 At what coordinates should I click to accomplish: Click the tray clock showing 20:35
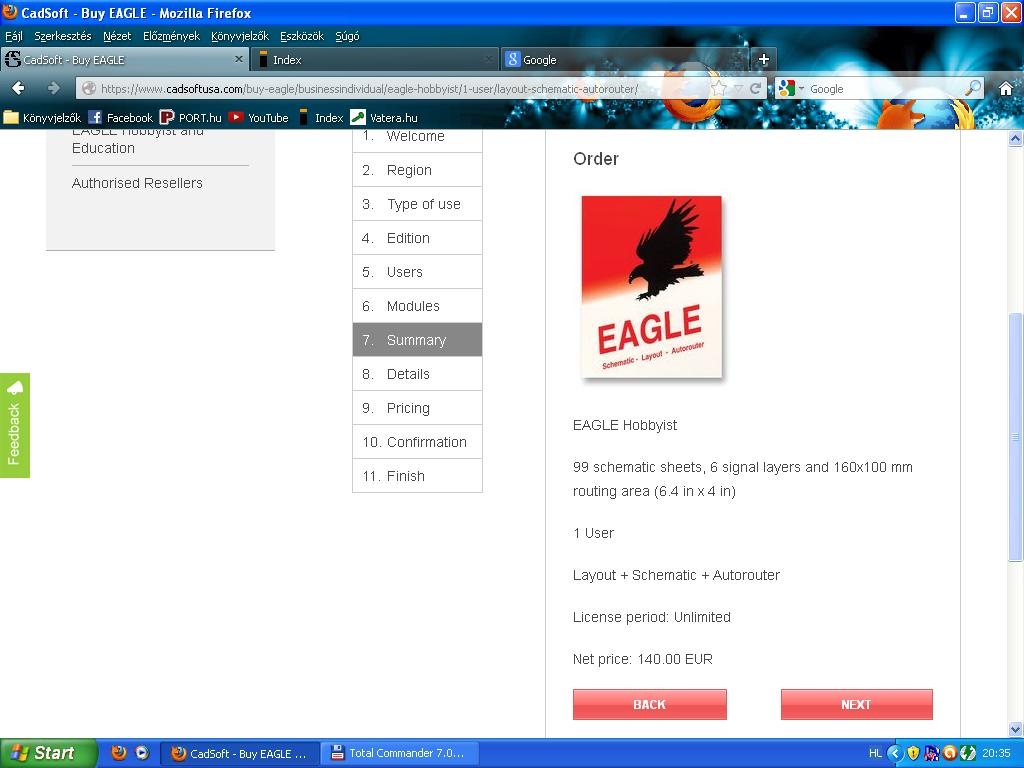point(996,753)
